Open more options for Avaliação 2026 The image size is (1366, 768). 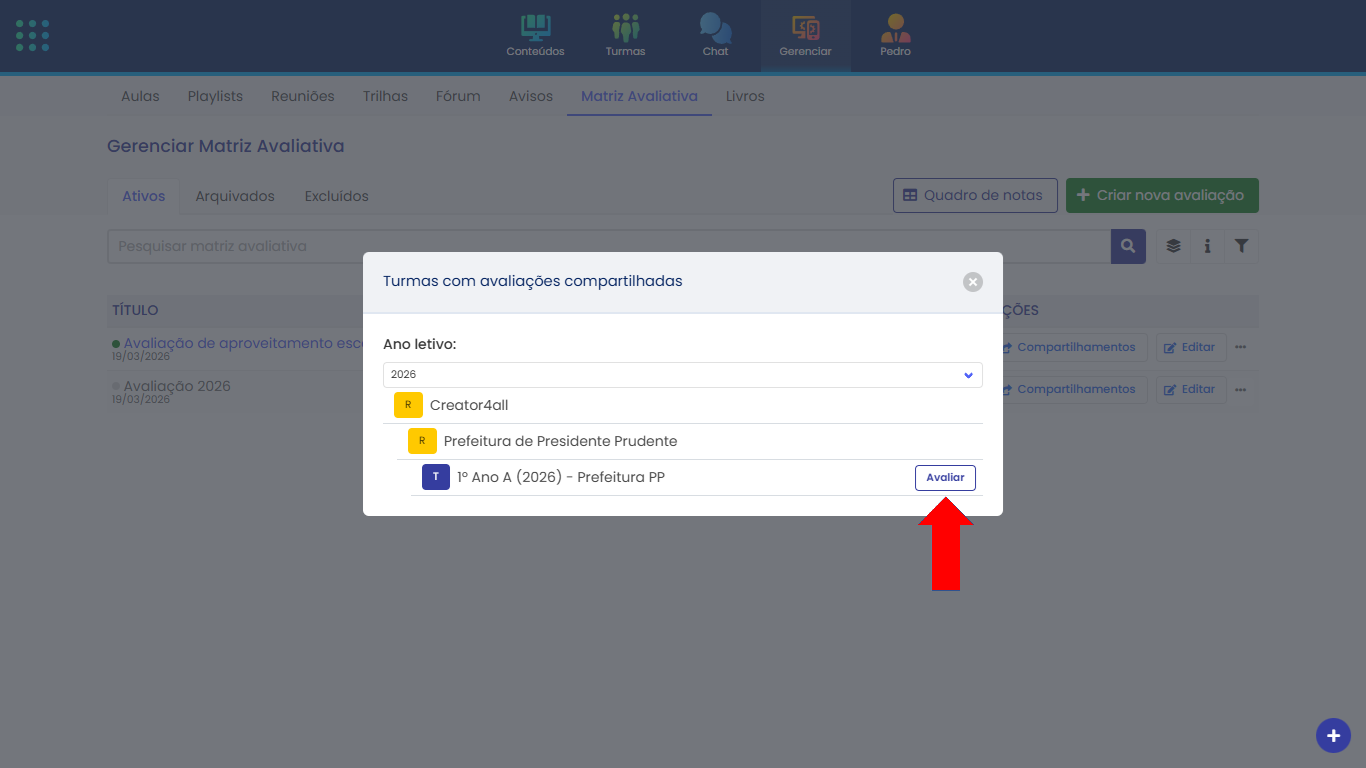(x=1241, y=389)
